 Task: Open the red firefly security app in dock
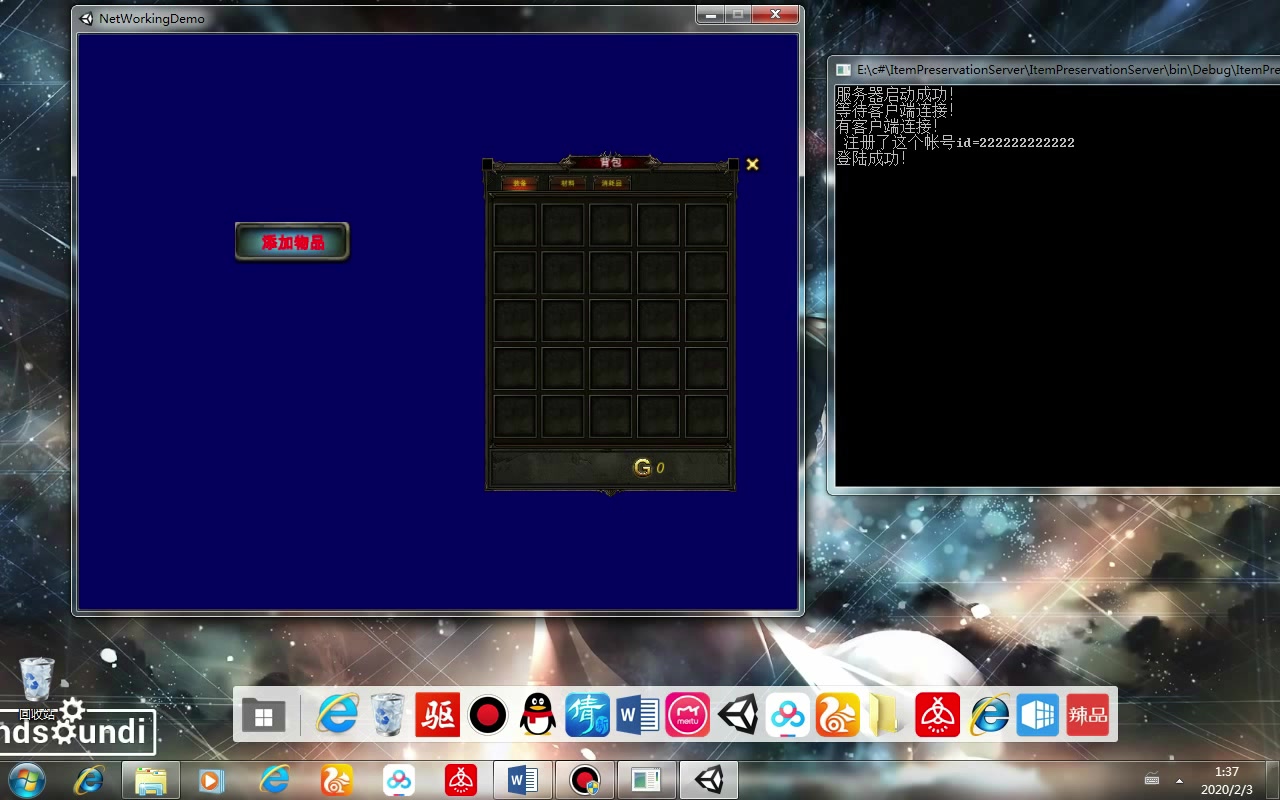(x=937, y=715)
